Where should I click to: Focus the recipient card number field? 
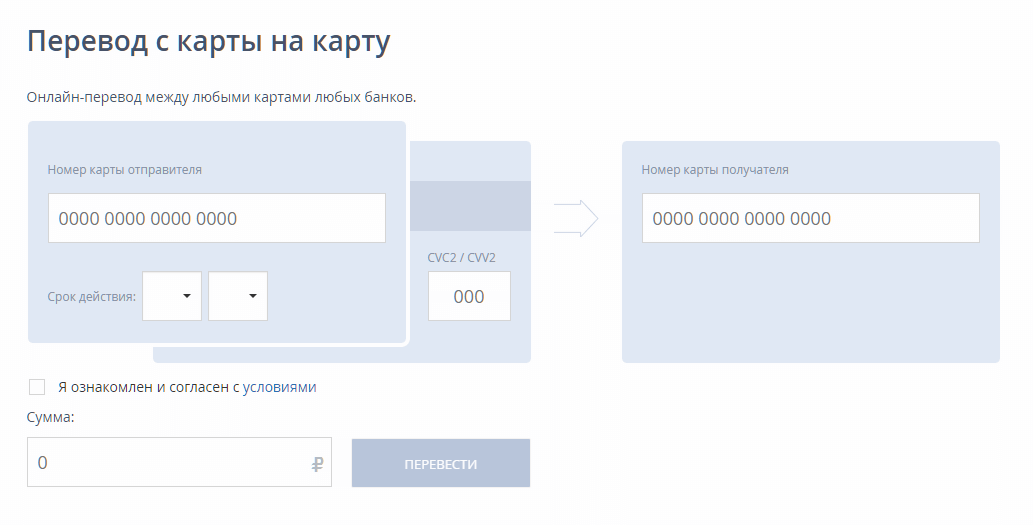pos(810,218)
